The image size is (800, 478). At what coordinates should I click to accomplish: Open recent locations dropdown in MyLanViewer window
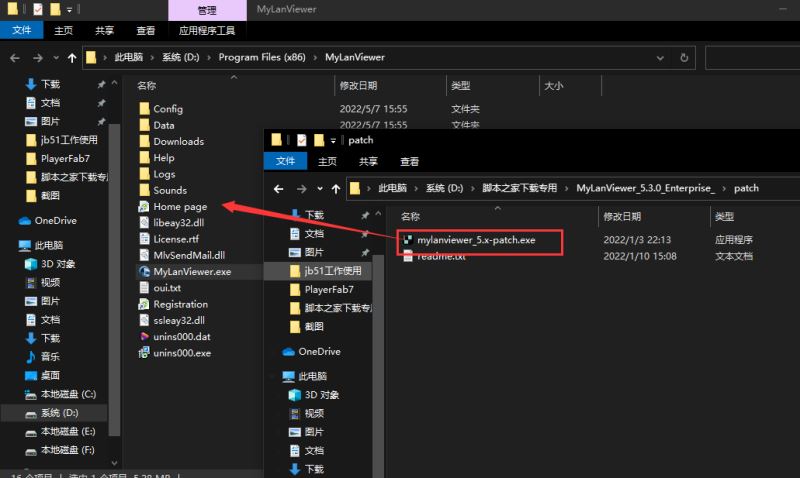pos(56,58)
